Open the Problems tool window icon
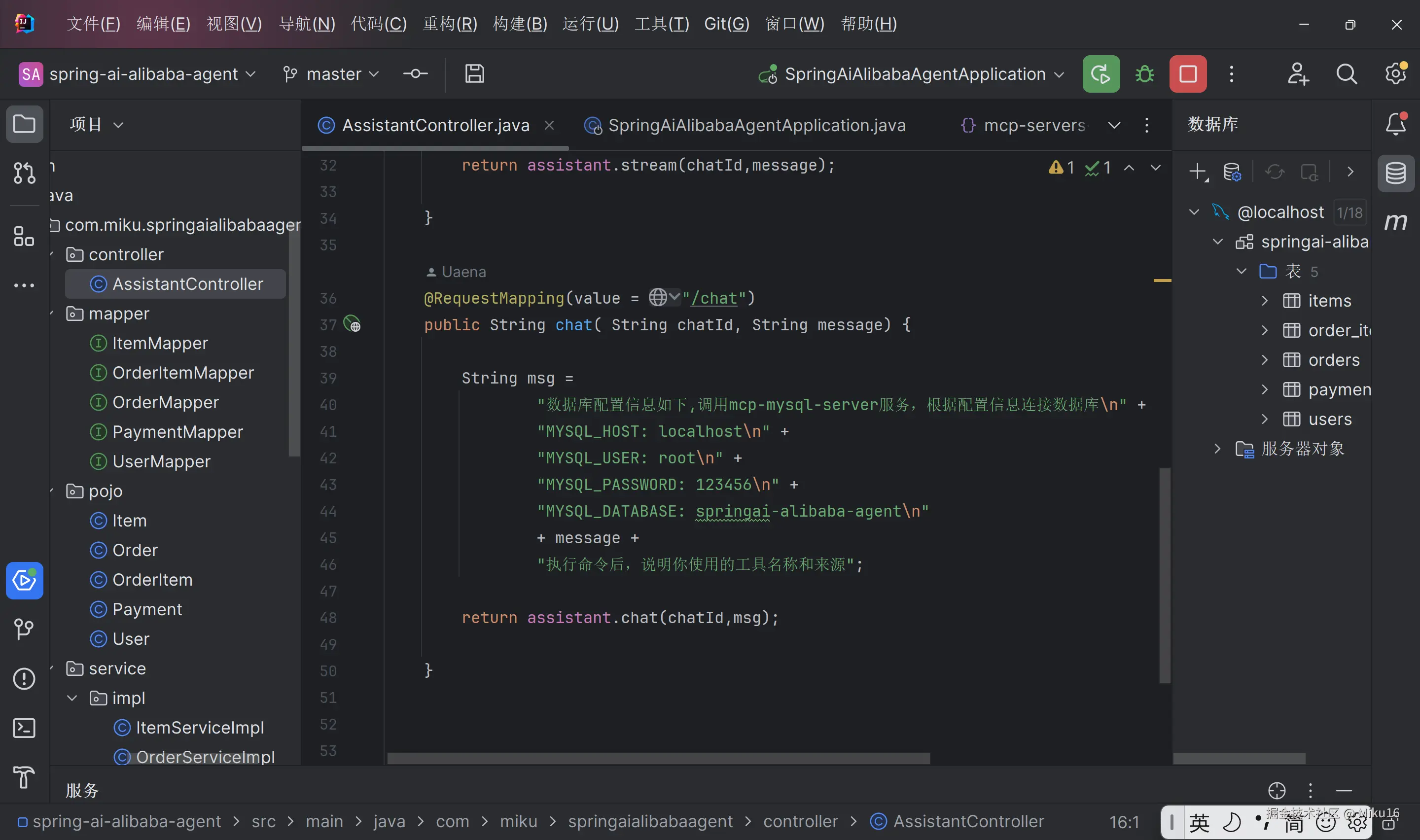 tap(24, 679)
